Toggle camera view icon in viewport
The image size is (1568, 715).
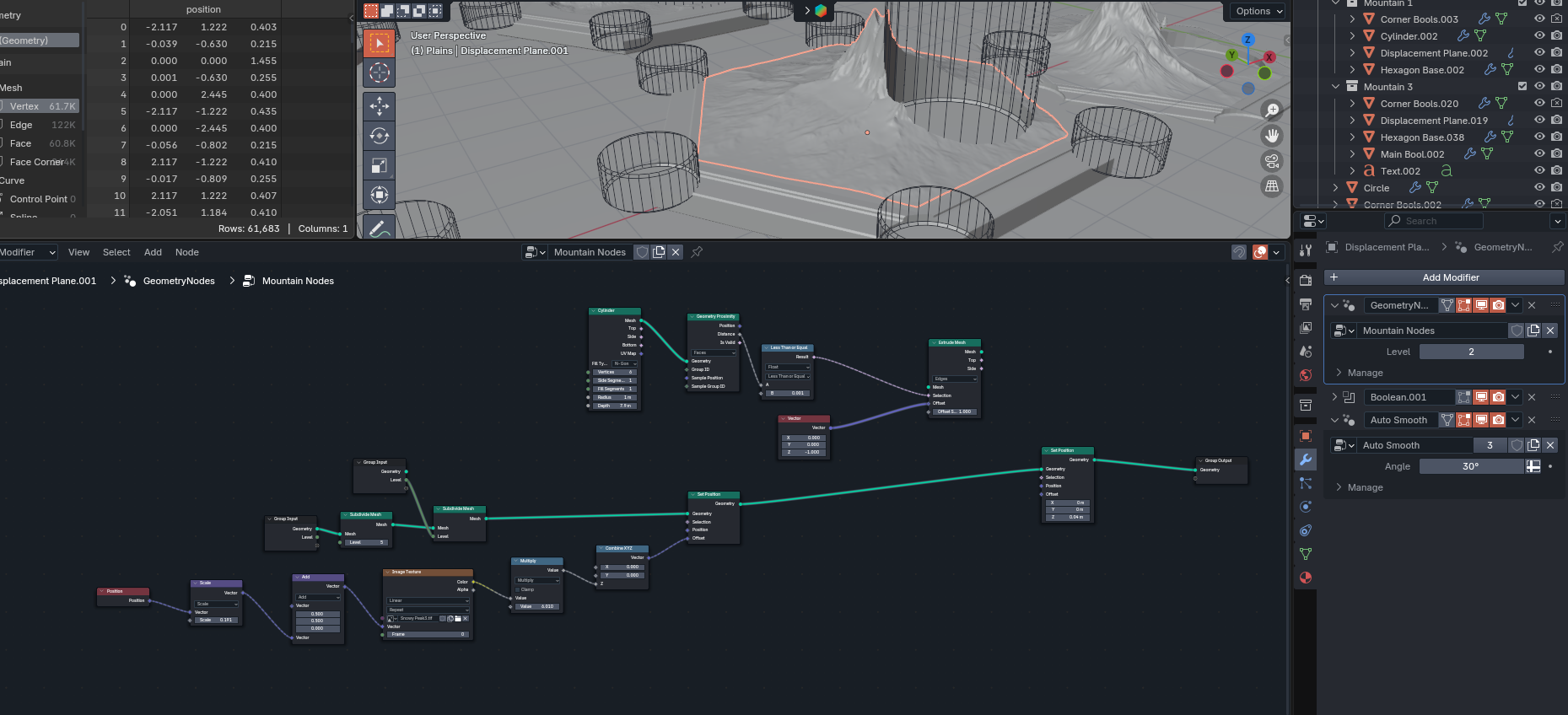1272,161
